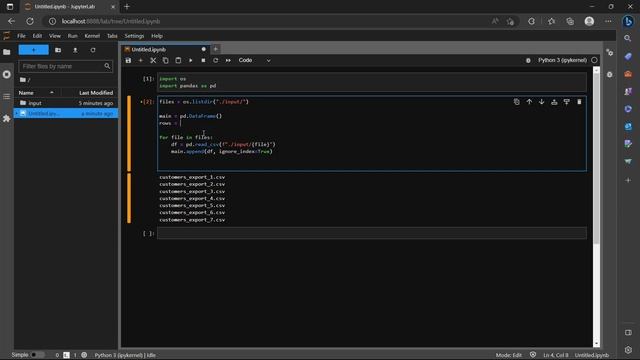Cut the selected cell with scissors icon
640x360 pixels.
[x=153, y=60]
